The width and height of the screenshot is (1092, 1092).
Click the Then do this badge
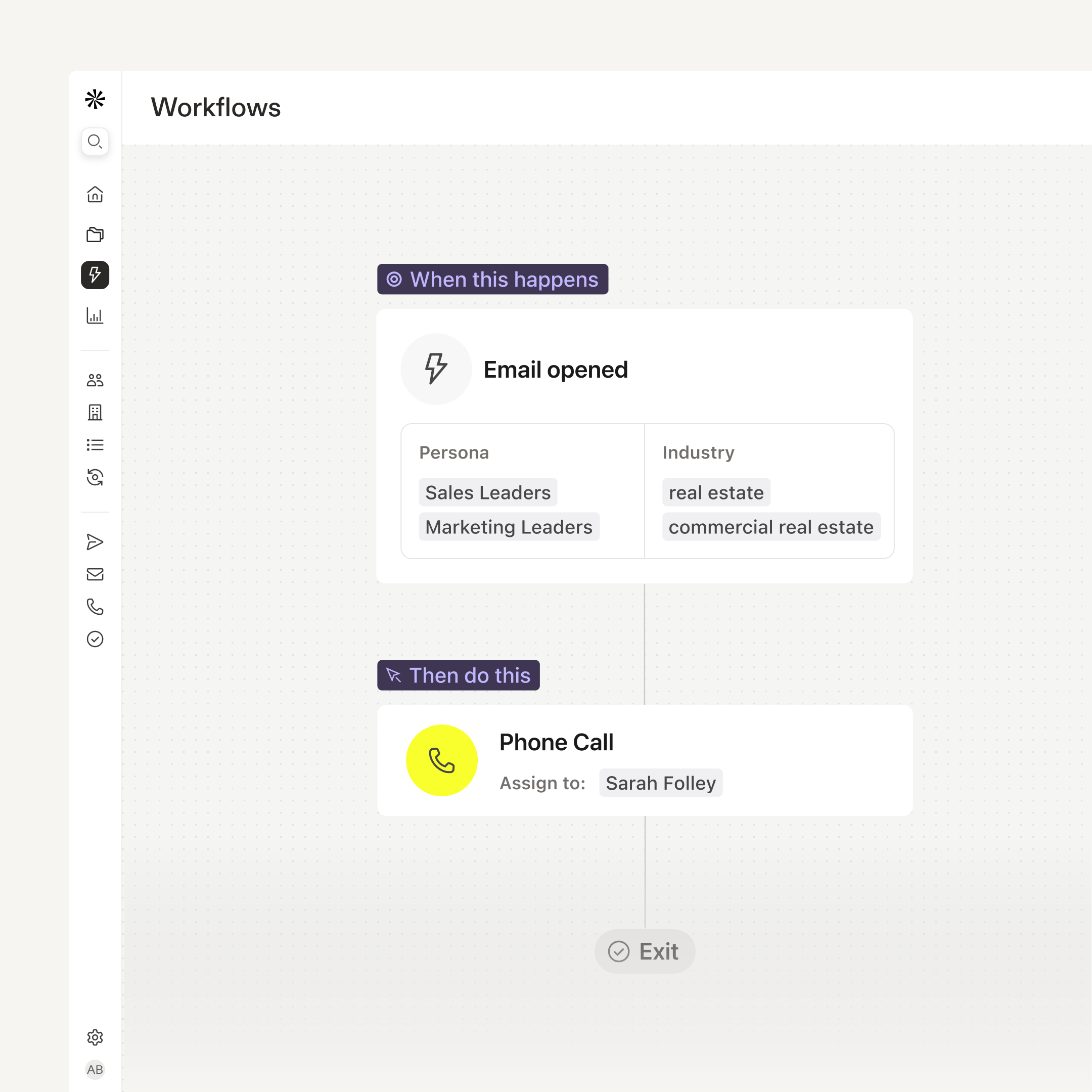(x=459, y=675)
